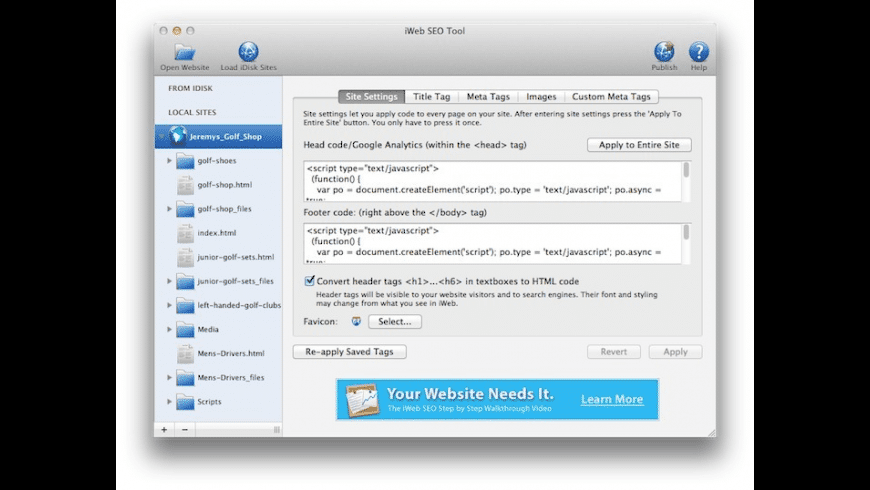This screenshot has height=490, width=870.
Task: Click the window resize corner grip
Action: [711, 432]
